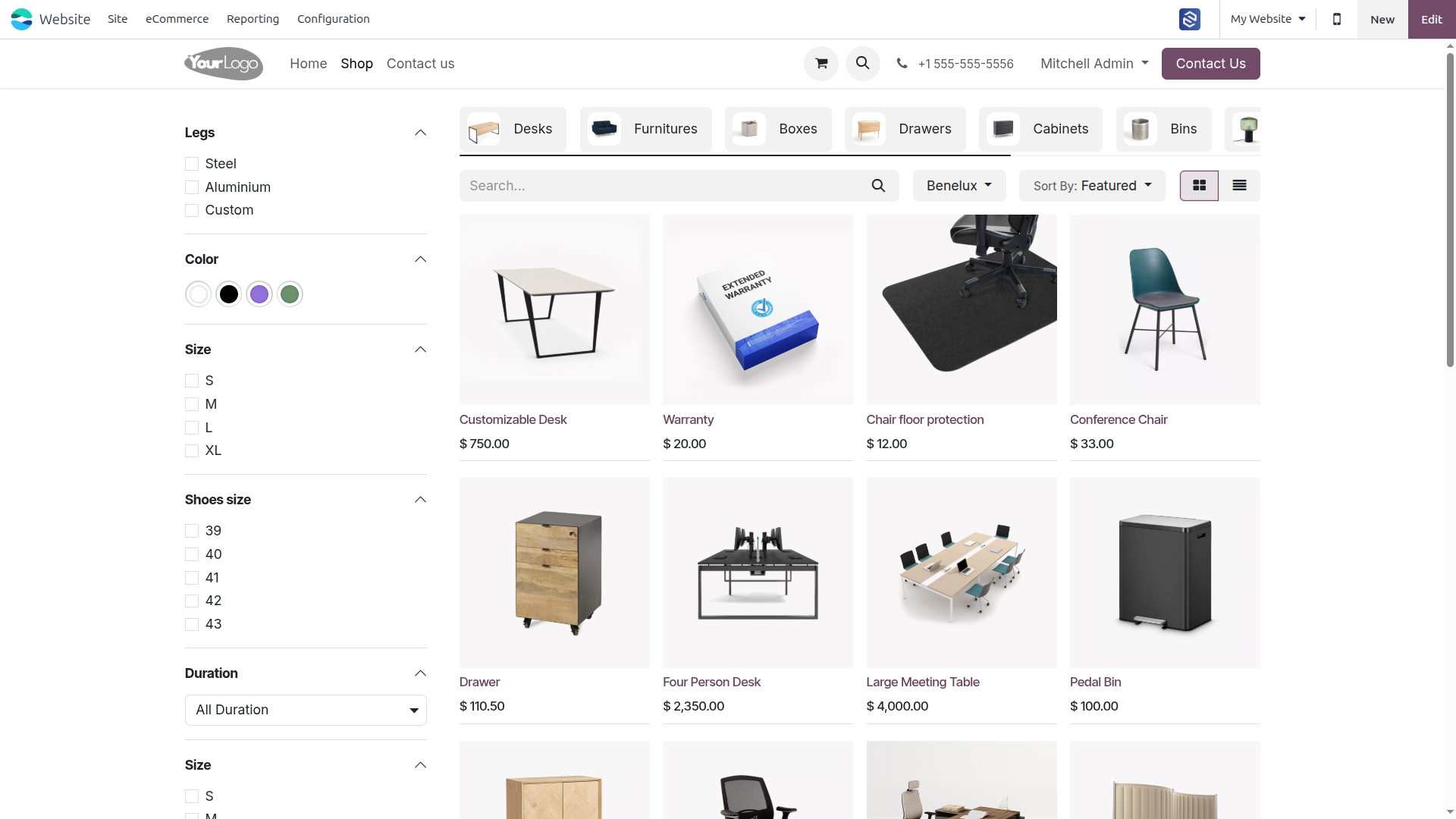The height and width of the screenshot is (819, 1456).
Task: Click the product Search input field
Action: pyautogui.click(x=664, y=186)
